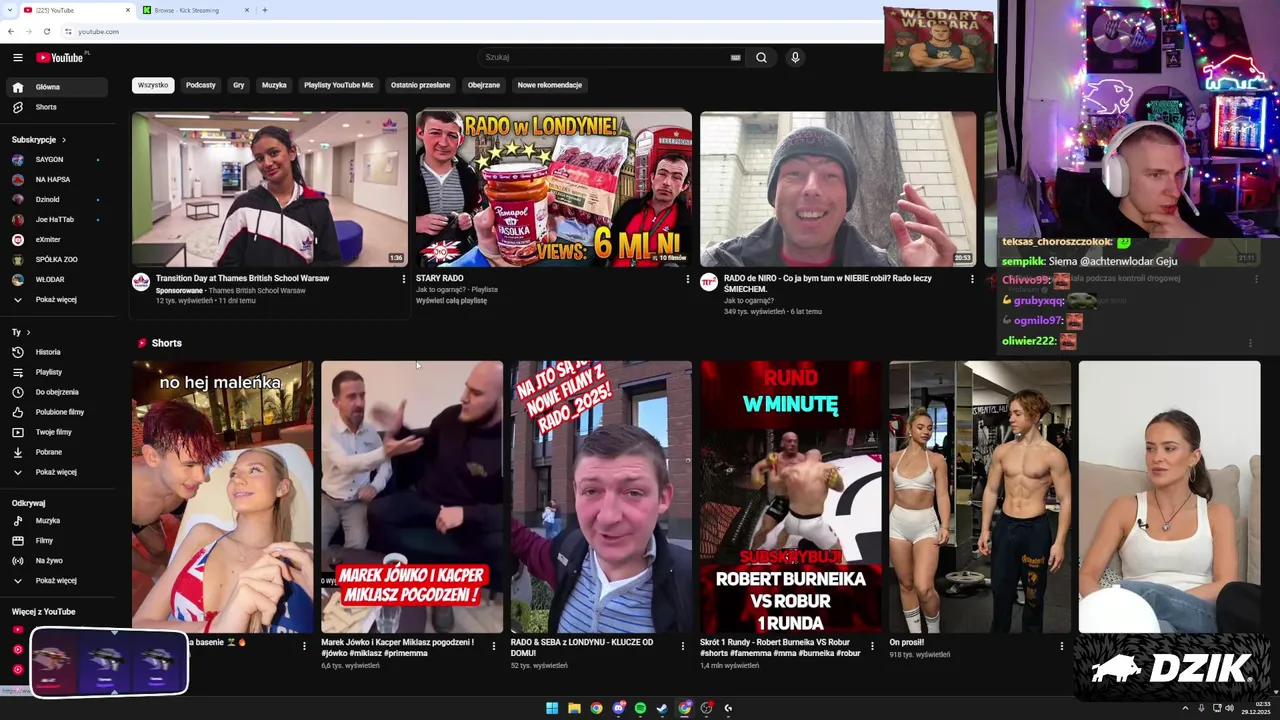Open Shorts in the left sidebar
This screenshot has width=1280, height=720.
56,107
